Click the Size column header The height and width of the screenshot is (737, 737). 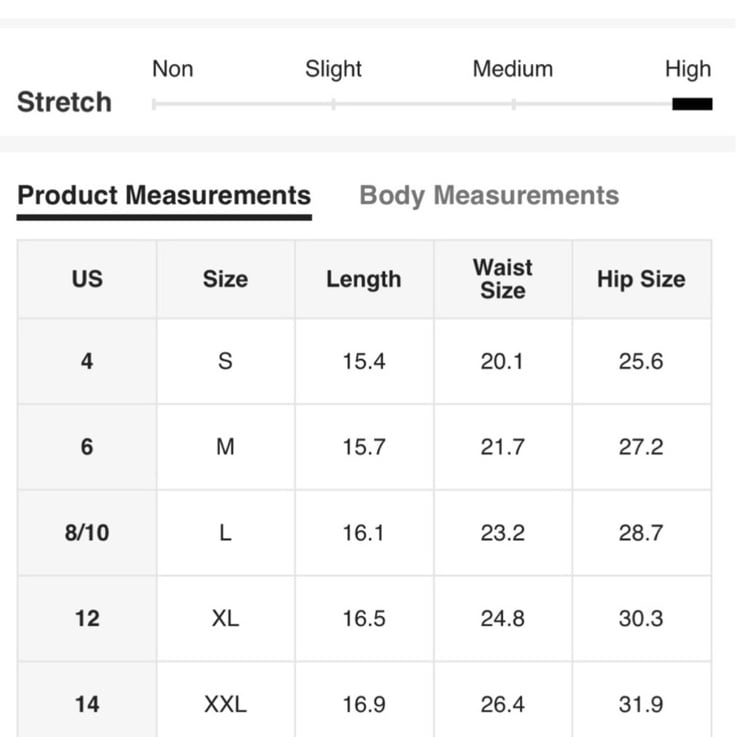click(226, 279)
